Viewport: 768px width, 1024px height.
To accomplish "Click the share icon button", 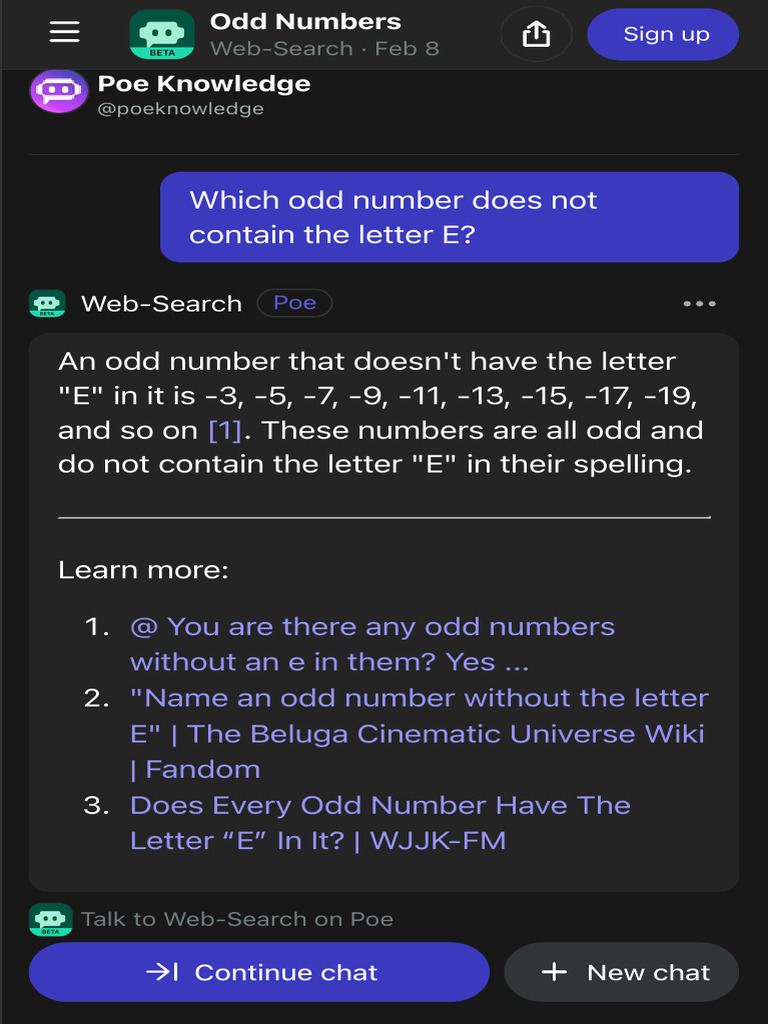I will coord(536,34).
